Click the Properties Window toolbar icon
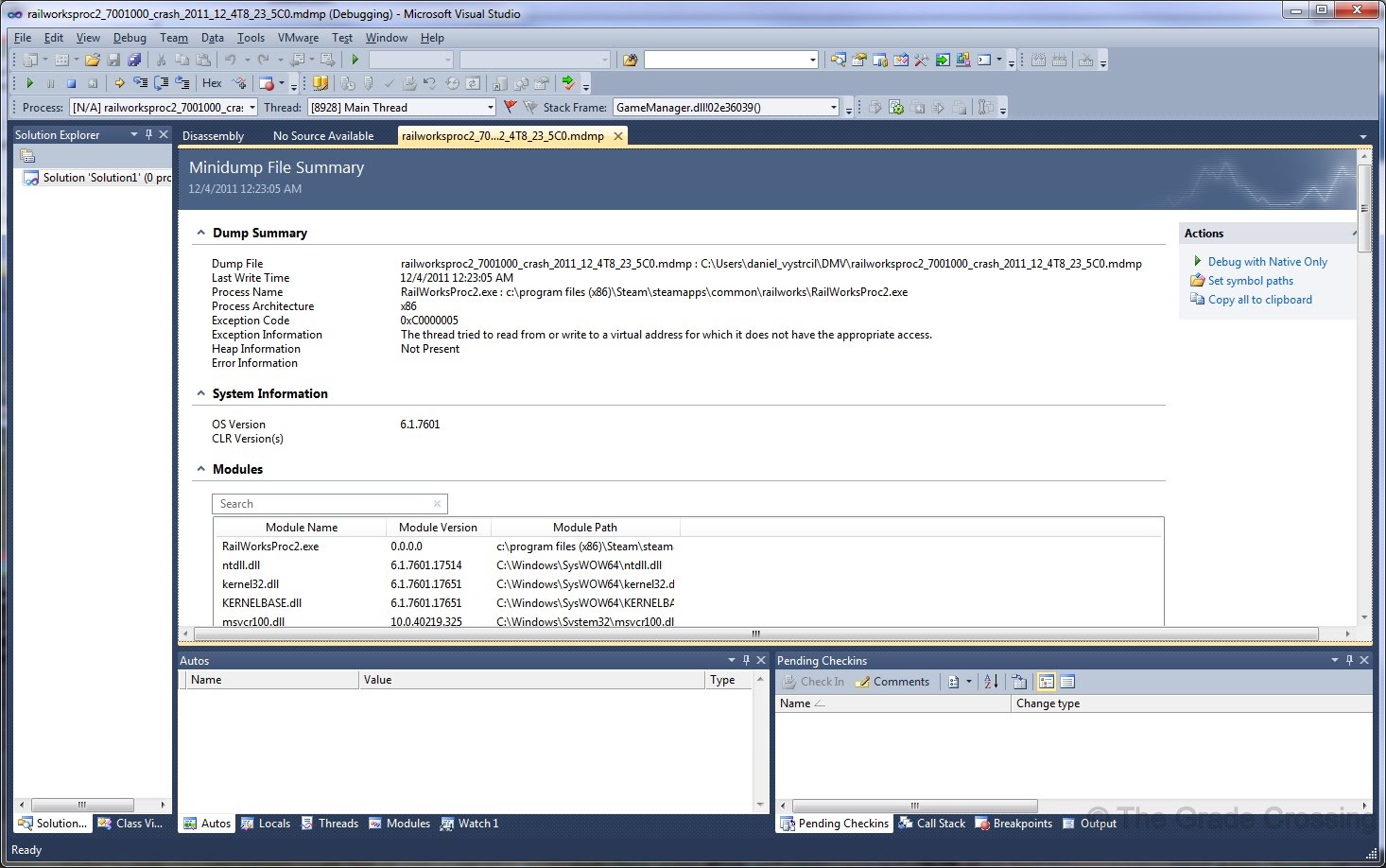1386x868 pixels. point(859,60)
